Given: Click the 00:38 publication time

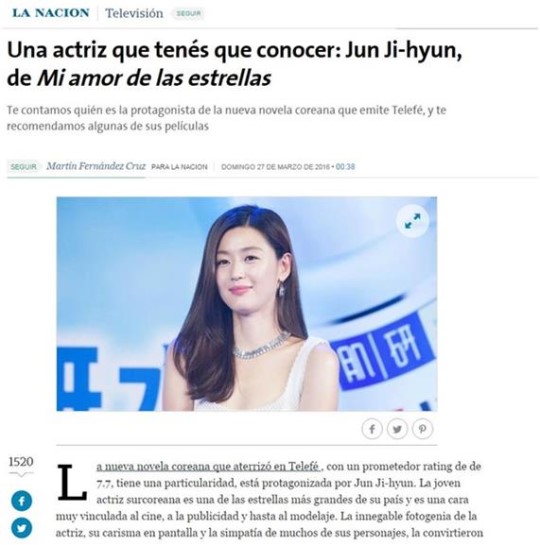Looking at the screenshot, I should [345, 166].
